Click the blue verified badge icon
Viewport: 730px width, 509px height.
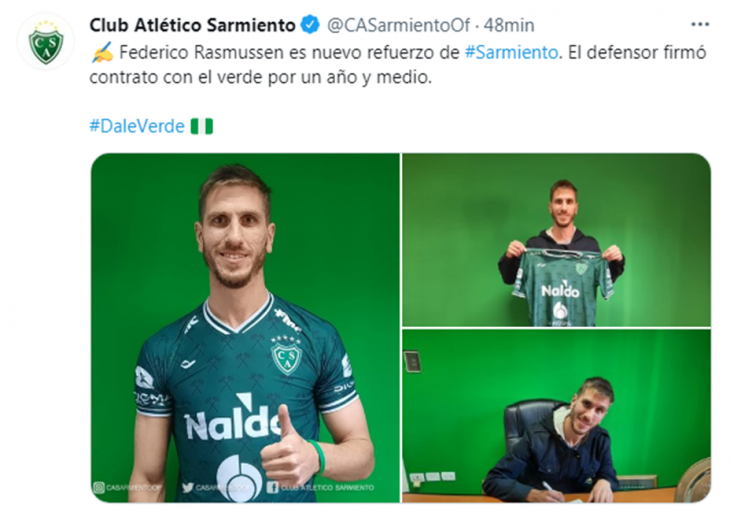(311, 25)
